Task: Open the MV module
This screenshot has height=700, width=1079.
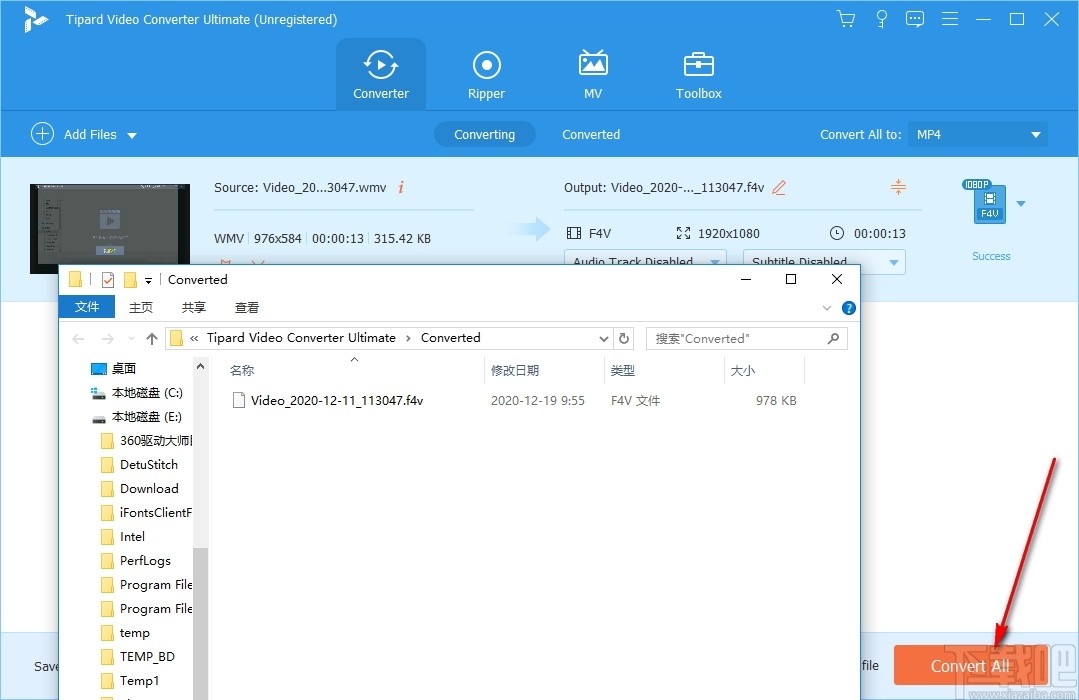Action: pyautogui.click(x=593, y=74)
